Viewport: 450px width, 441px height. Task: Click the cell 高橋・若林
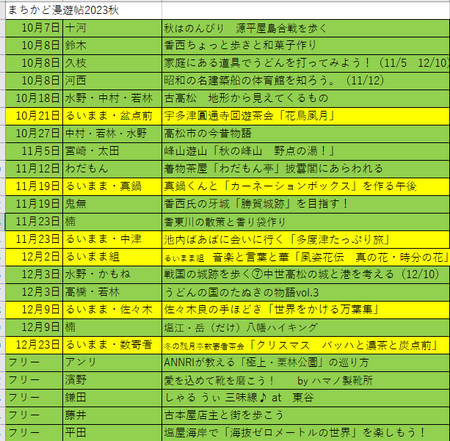[x=112, y=292]
